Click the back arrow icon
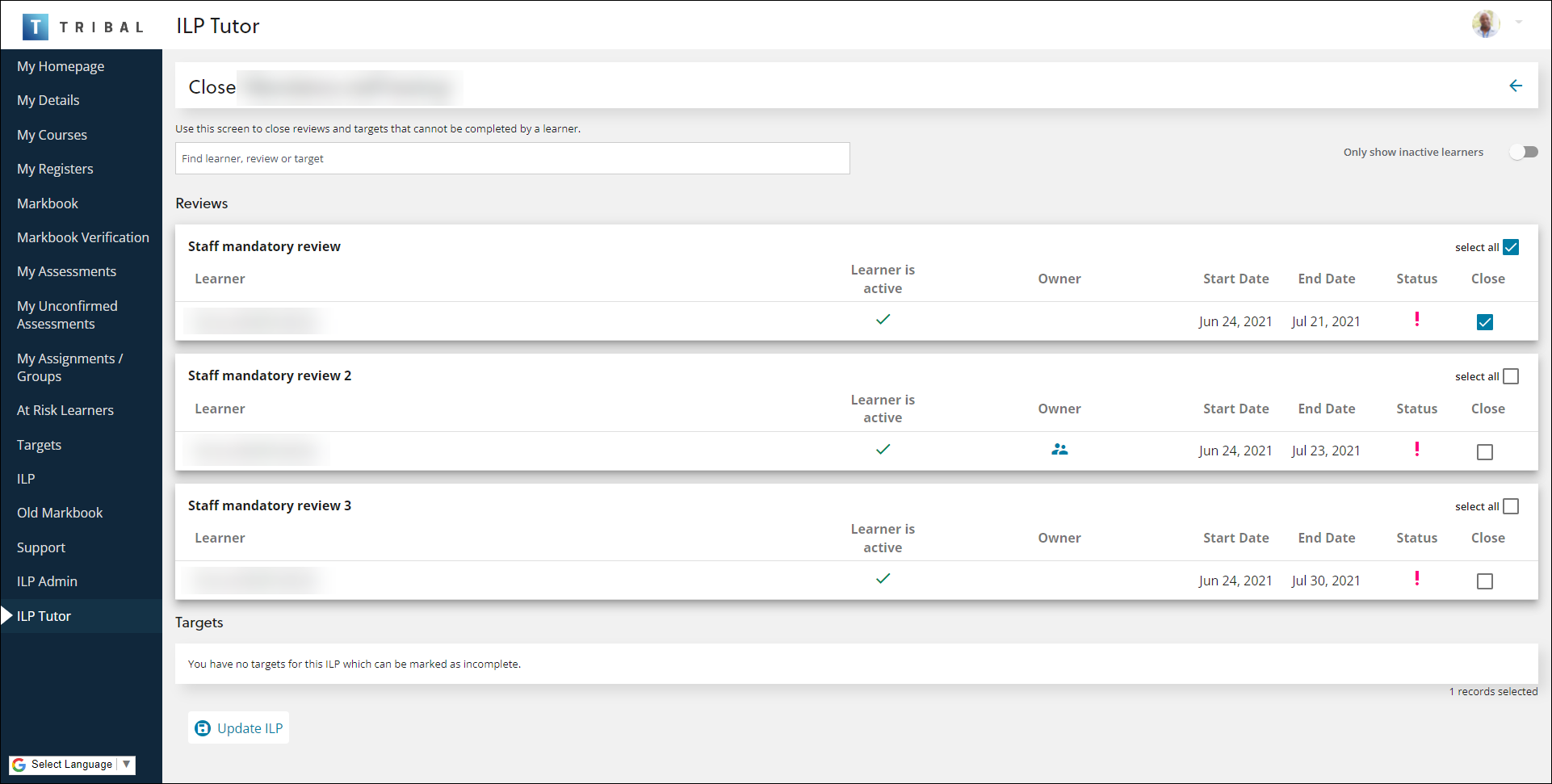1552x784 pixels. click(1515, 86)
